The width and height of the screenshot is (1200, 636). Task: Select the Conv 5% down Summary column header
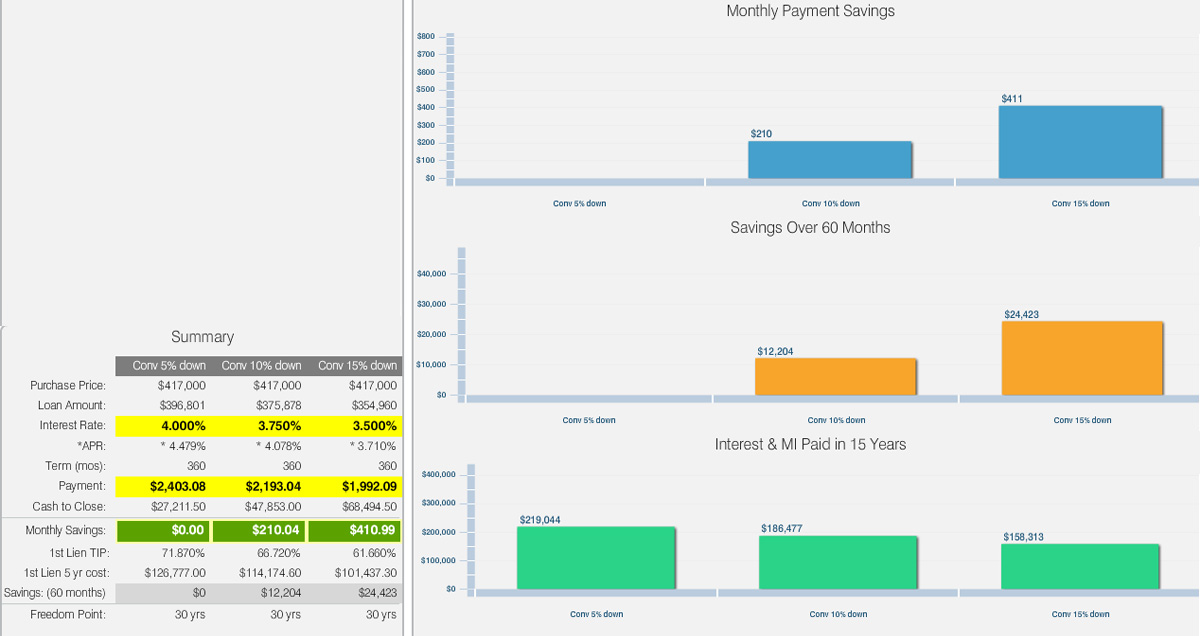pos(169,366)
